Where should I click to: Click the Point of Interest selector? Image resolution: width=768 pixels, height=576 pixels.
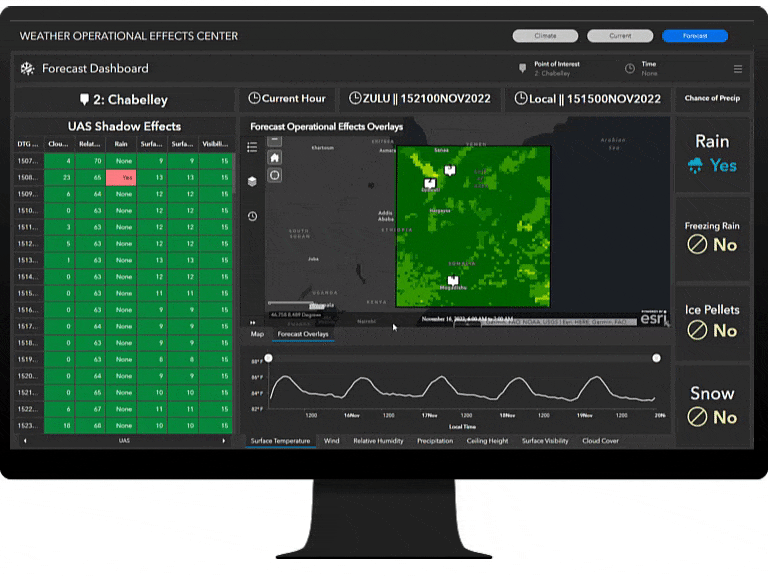coord(550,69)
